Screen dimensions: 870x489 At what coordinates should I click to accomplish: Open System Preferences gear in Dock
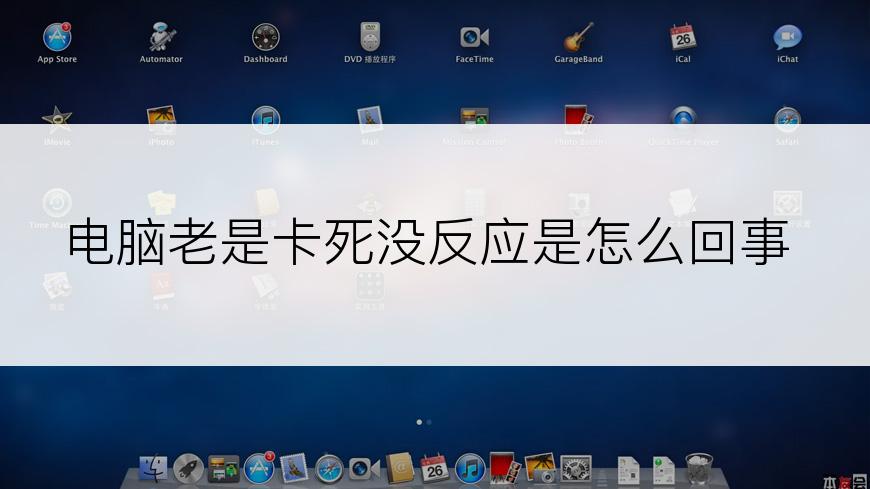tap(576, 469)
